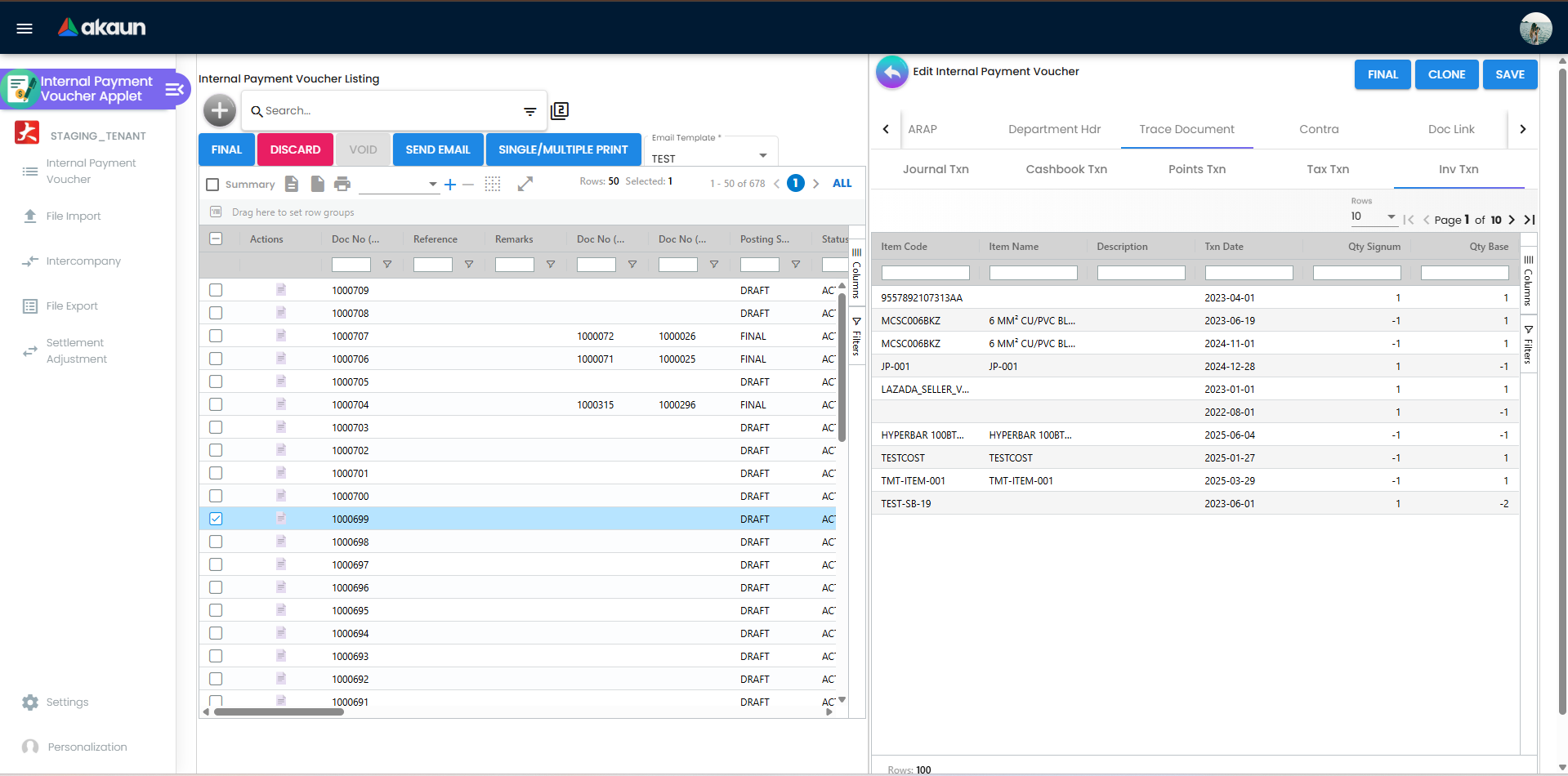Click the expand grid fullscreen icon

[x=525, y=184]
